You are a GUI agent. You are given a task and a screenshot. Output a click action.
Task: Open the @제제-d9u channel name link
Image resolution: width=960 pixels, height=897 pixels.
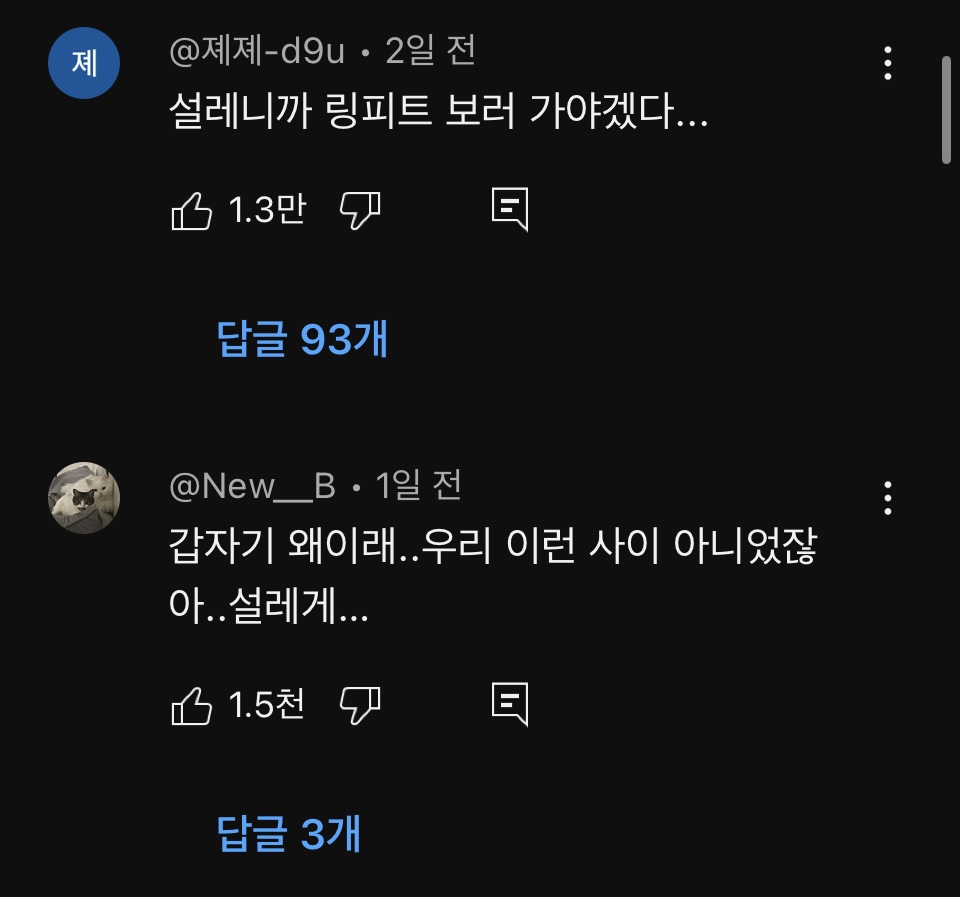point(257,51)
